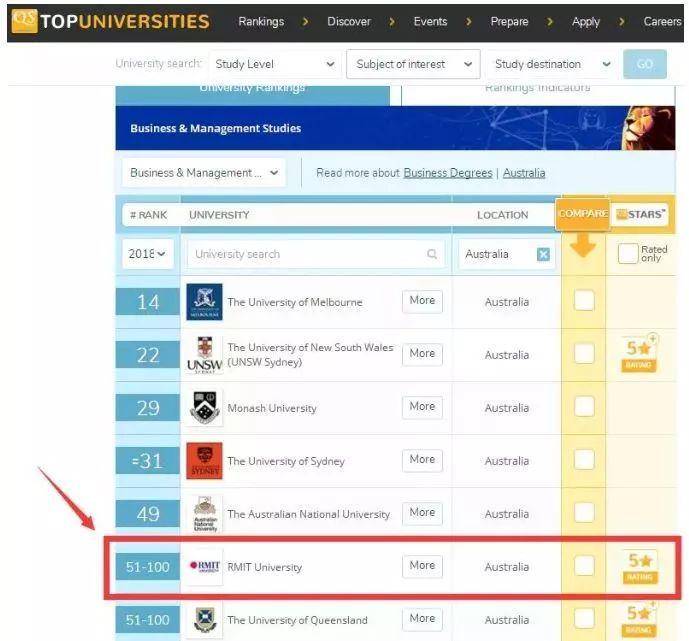Check compare box for University of Melbourne

tap(584, 301)
